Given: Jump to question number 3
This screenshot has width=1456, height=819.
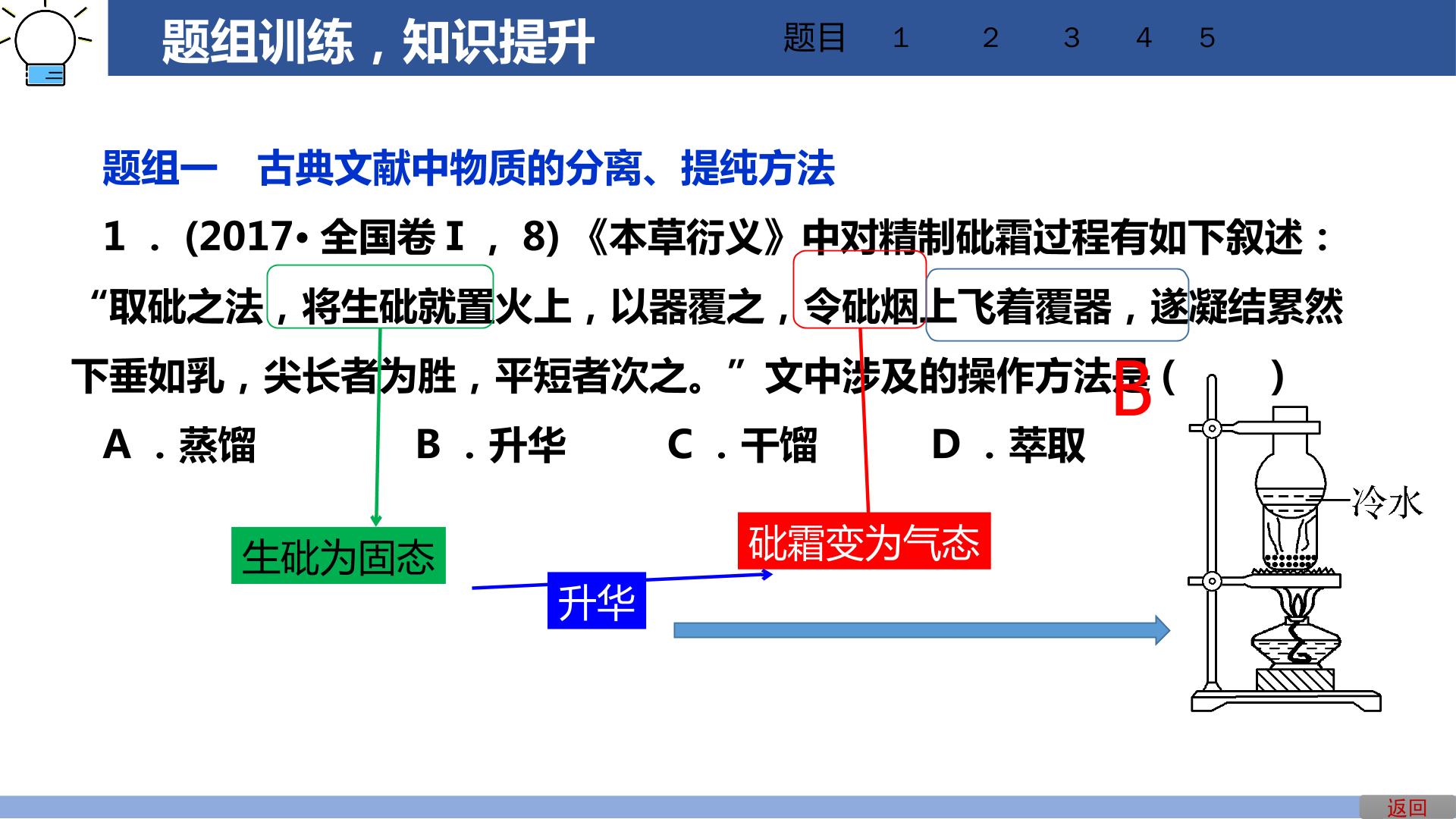Looking at the screenshot, I should click(1071, 38).
